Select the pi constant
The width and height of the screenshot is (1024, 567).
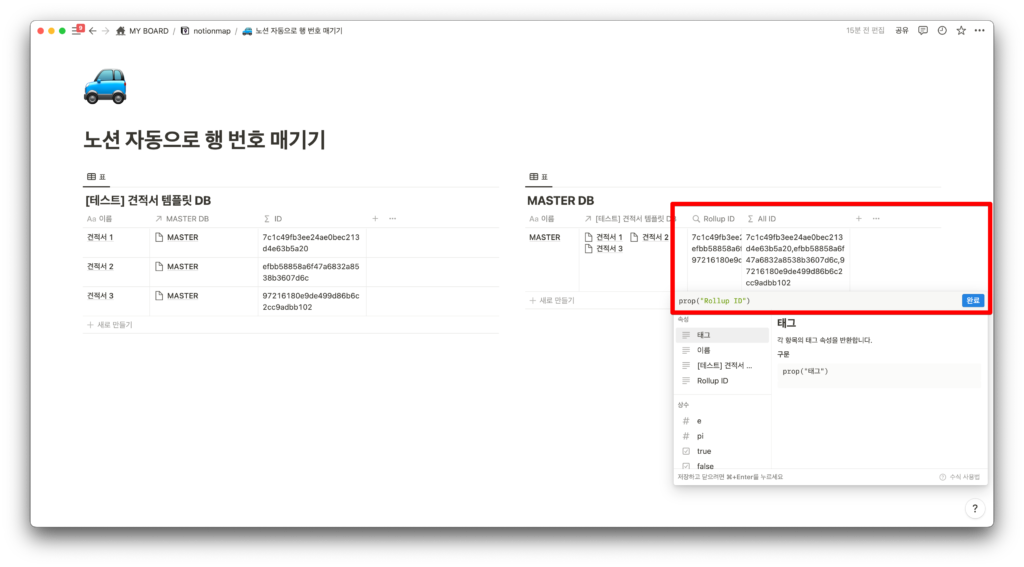pyautogui.click(x=700, y=436)
